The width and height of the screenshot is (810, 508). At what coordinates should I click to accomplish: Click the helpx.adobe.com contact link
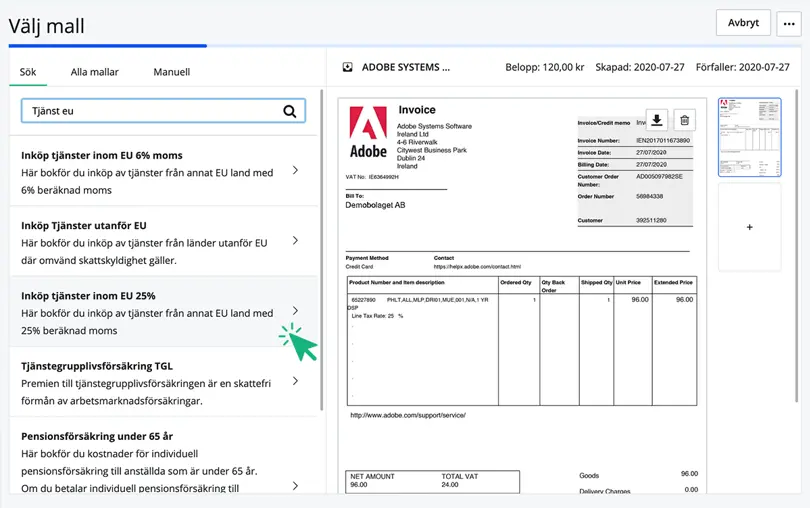coord(477,267)
